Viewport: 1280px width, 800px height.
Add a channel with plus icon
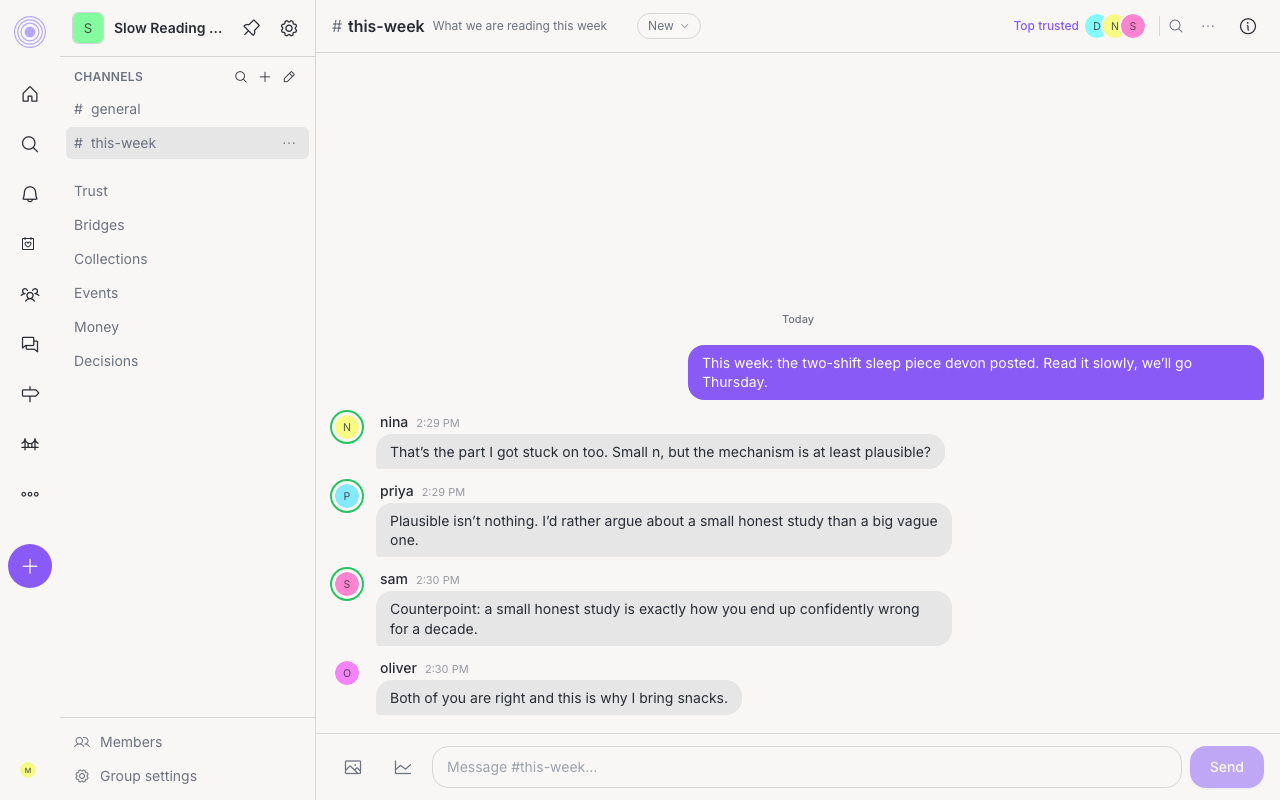pyautogui.click(x=265, y=77)
